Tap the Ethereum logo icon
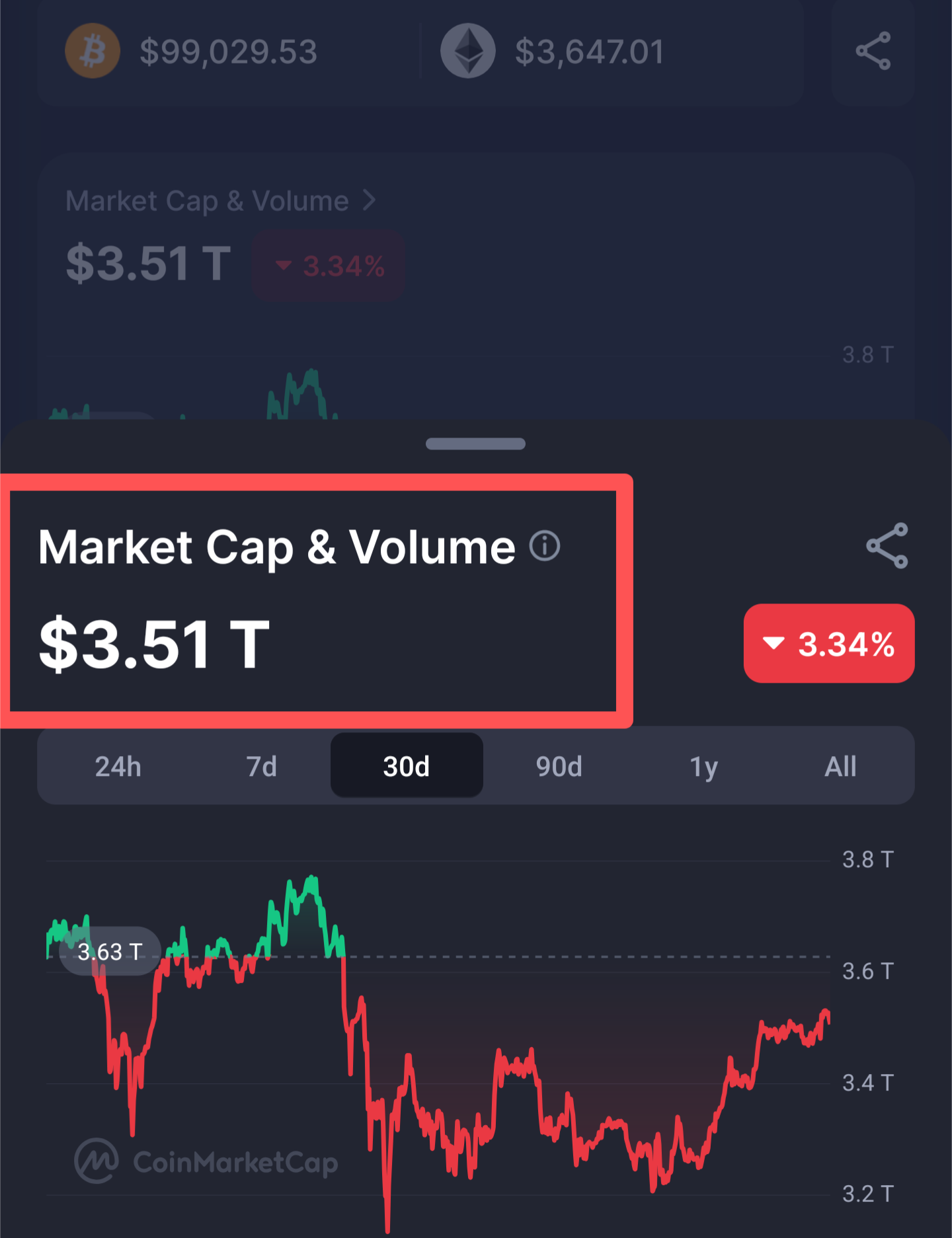Image resolution: width=952 pixels, height=1238 pixels. coord(468,51)
